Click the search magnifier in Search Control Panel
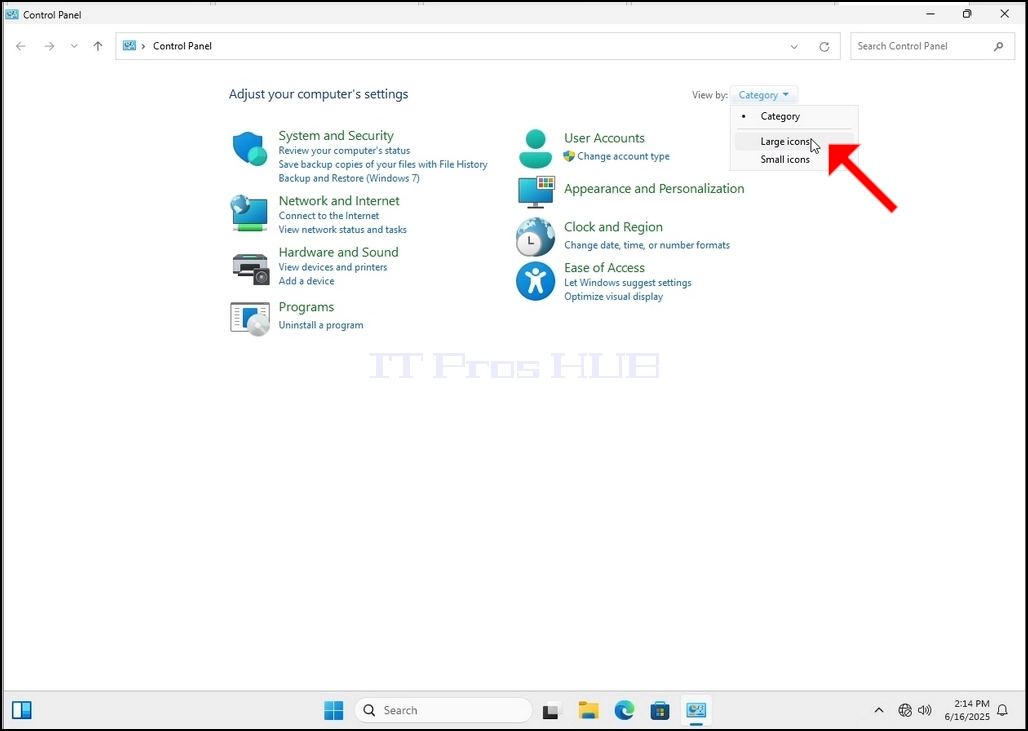The width and height of the screenshot is (1028, 731). (x=998, y=46)
